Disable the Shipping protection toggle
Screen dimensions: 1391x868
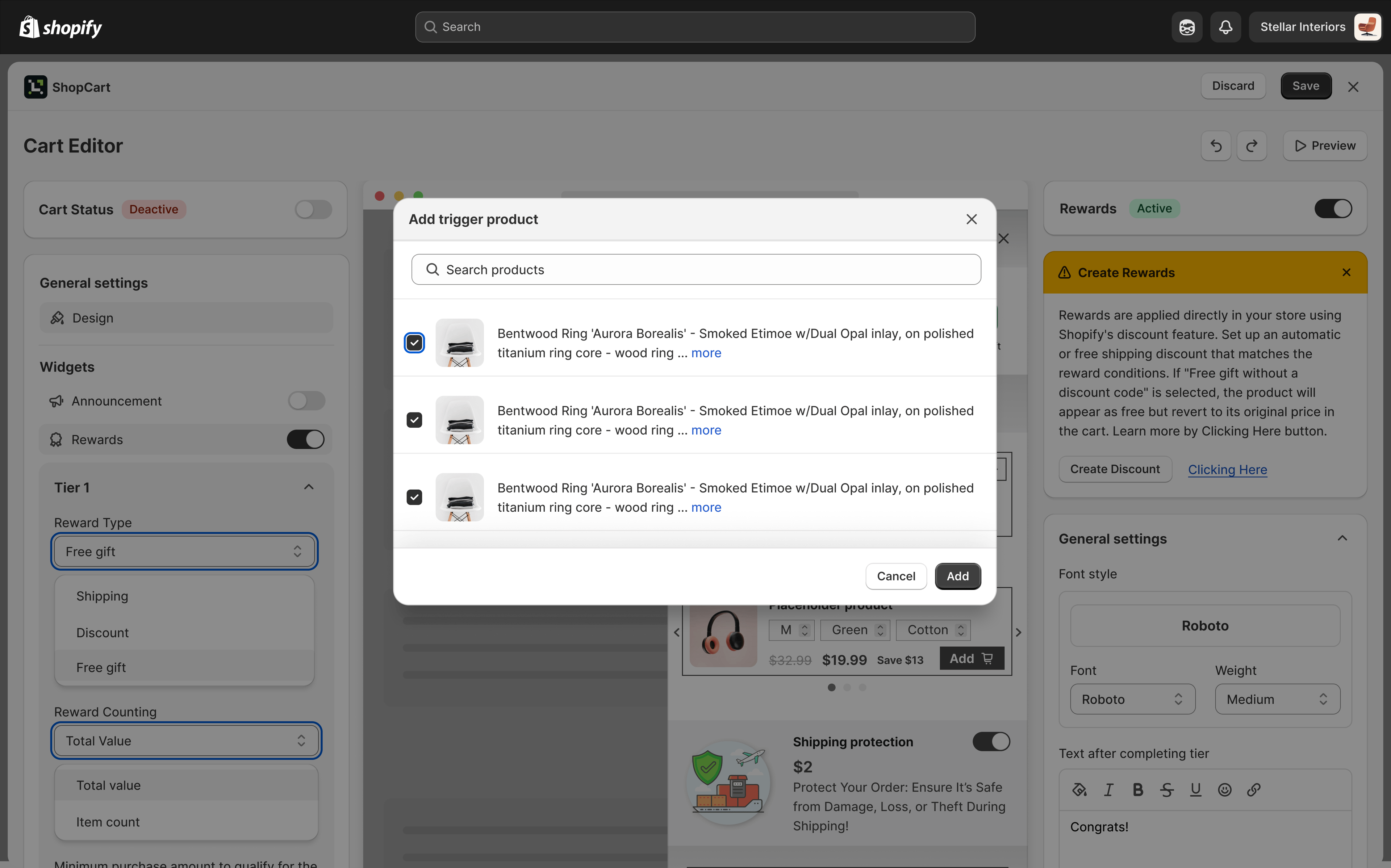991,742
